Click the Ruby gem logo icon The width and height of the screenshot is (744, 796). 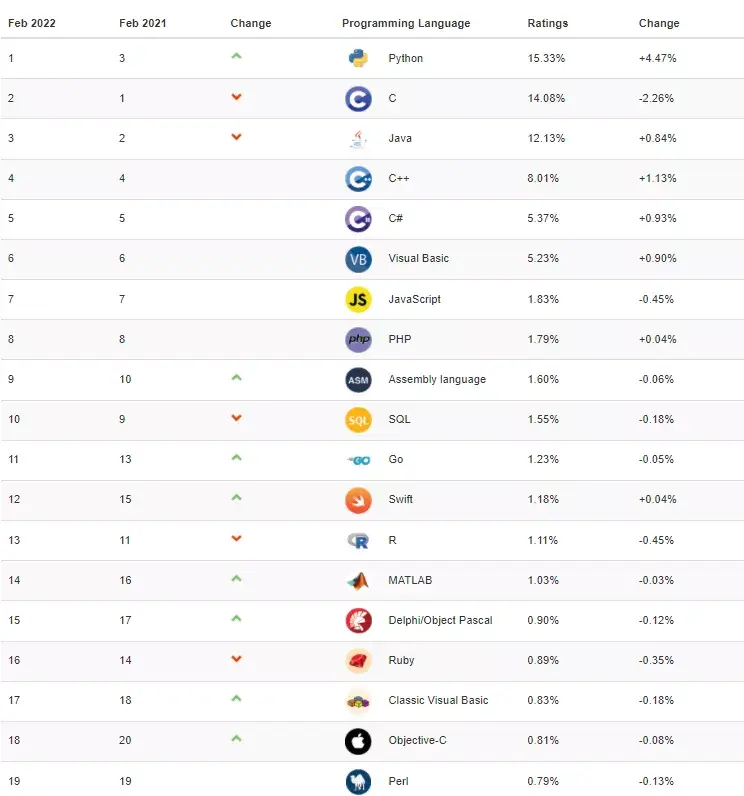pyautogui.click(x=358, y=660)
